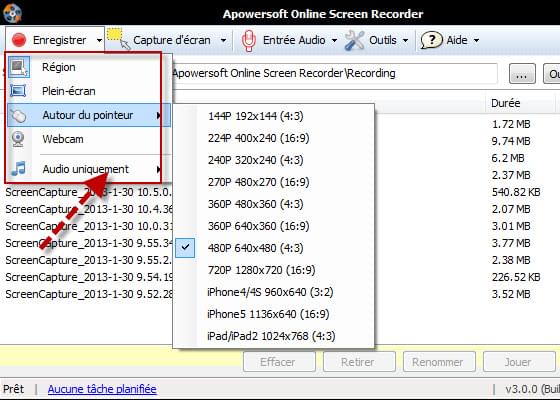This screenshot has height=400, width=560.
Task: Expand the Audio uniquement submenu arrow
Action: [x=159, y=169]
